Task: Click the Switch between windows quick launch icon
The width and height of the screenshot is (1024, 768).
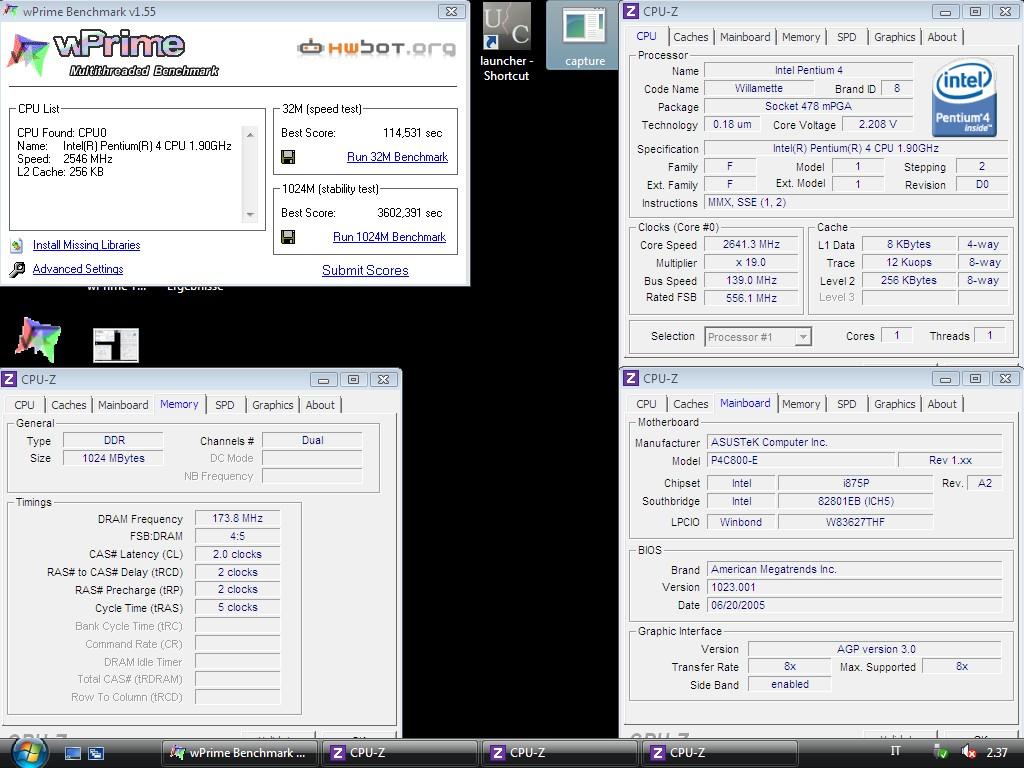Action: coord(96,753)
